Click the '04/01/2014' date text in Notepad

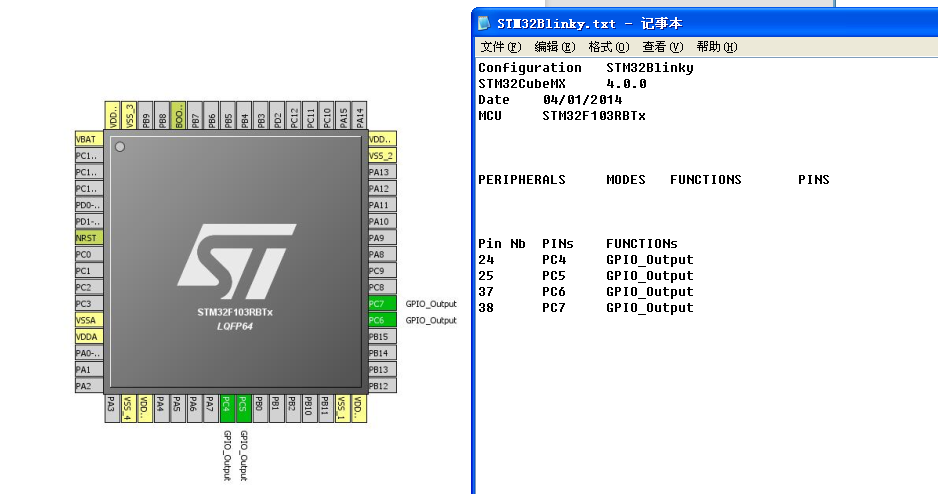click(583, 99)
